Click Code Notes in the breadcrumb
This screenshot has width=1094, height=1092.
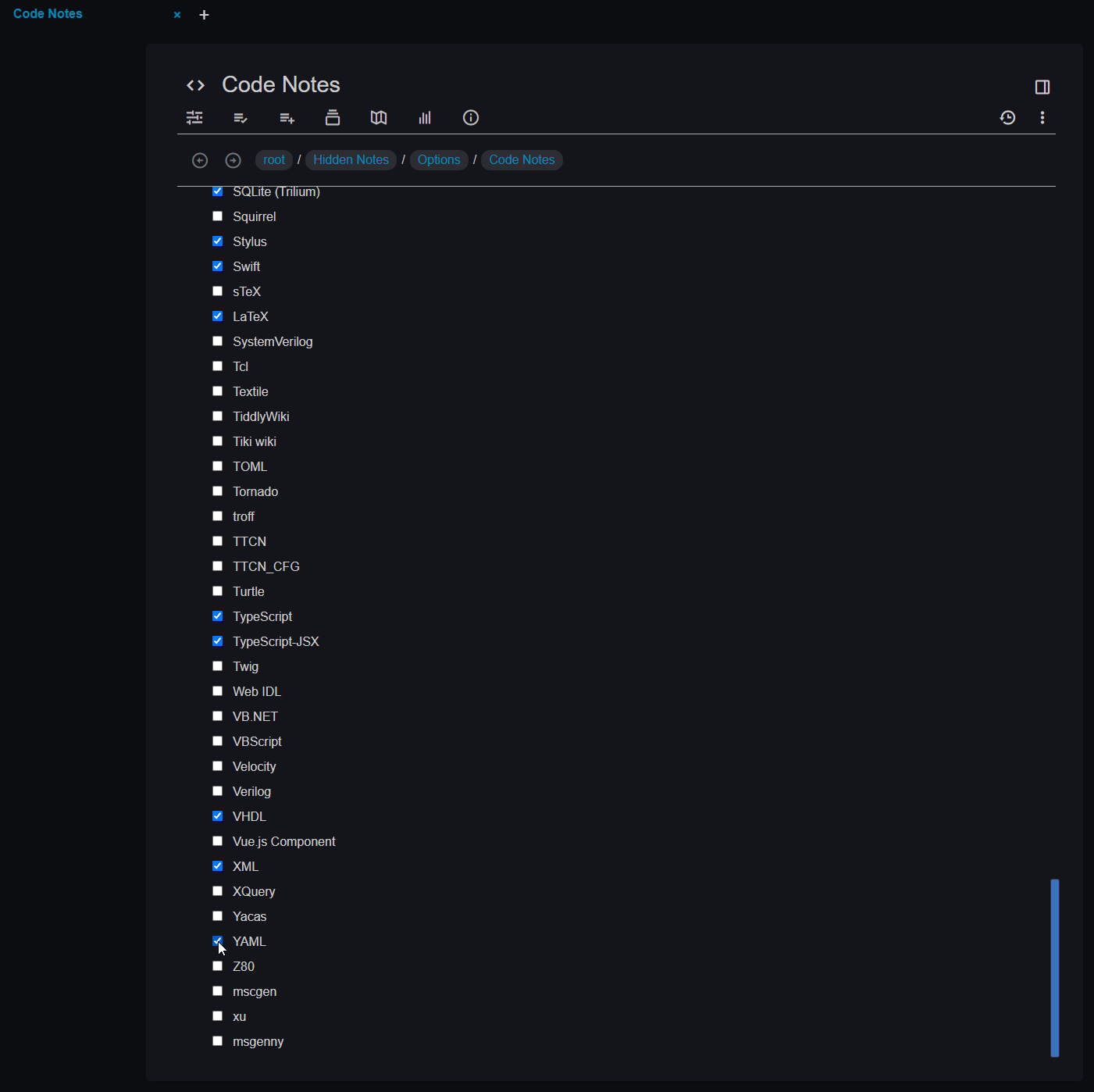click(522, 160)
